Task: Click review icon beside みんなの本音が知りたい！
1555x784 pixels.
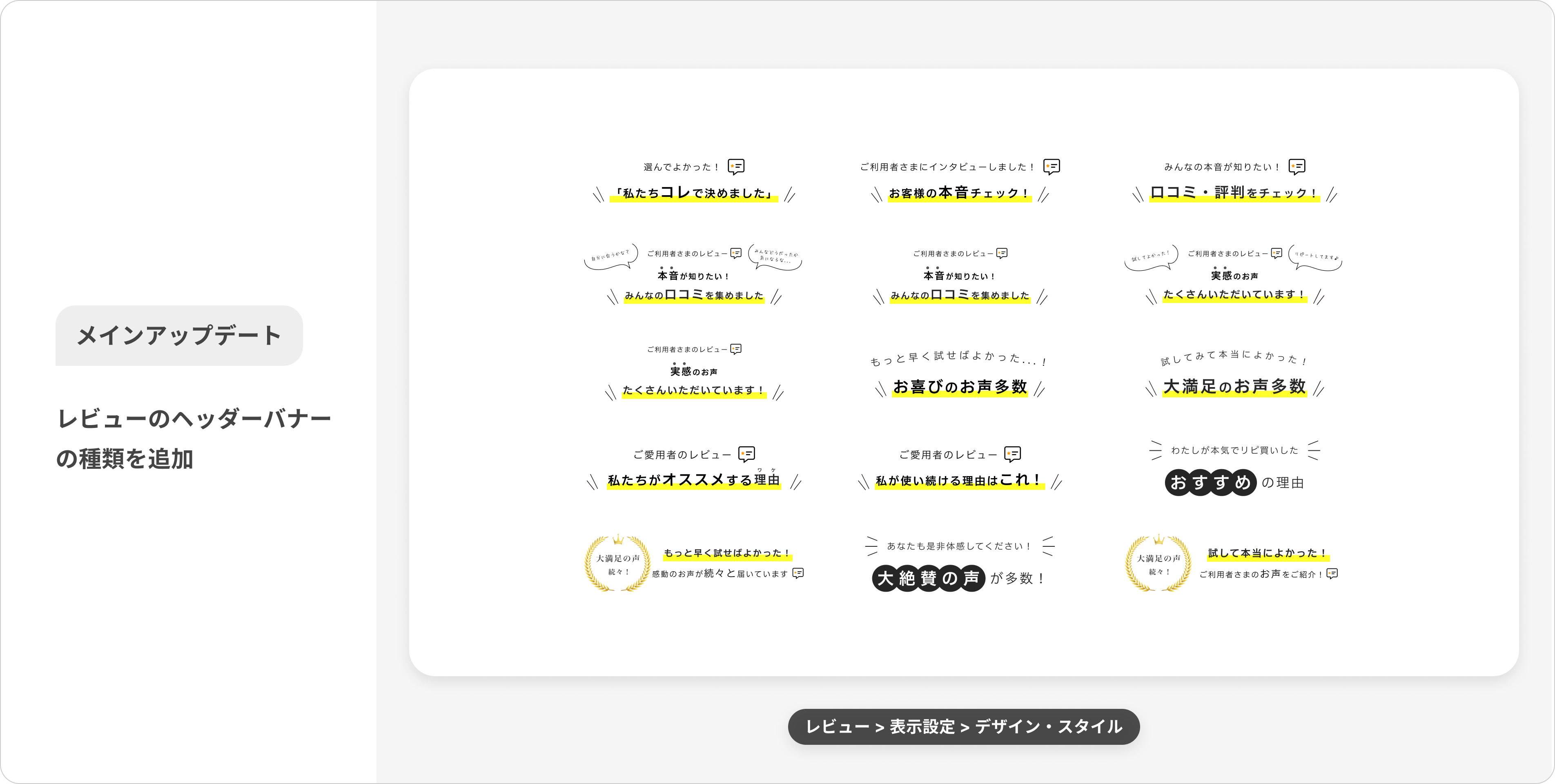Action: 1297,167
